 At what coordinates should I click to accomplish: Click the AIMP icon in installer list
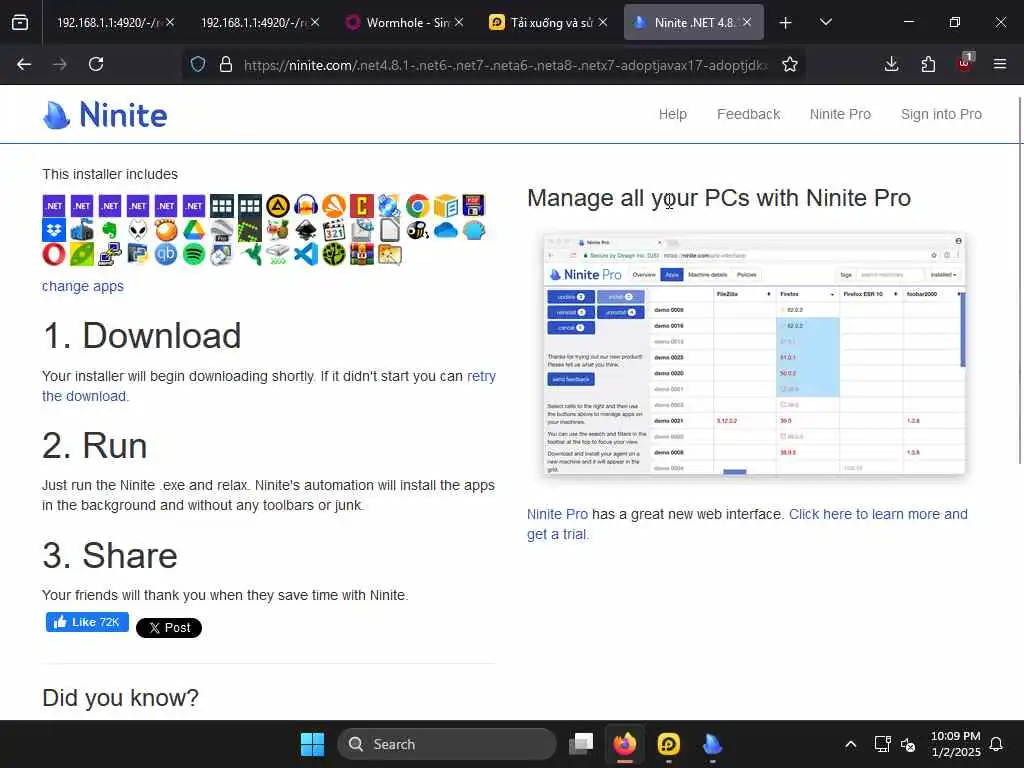tap(278, 206)
